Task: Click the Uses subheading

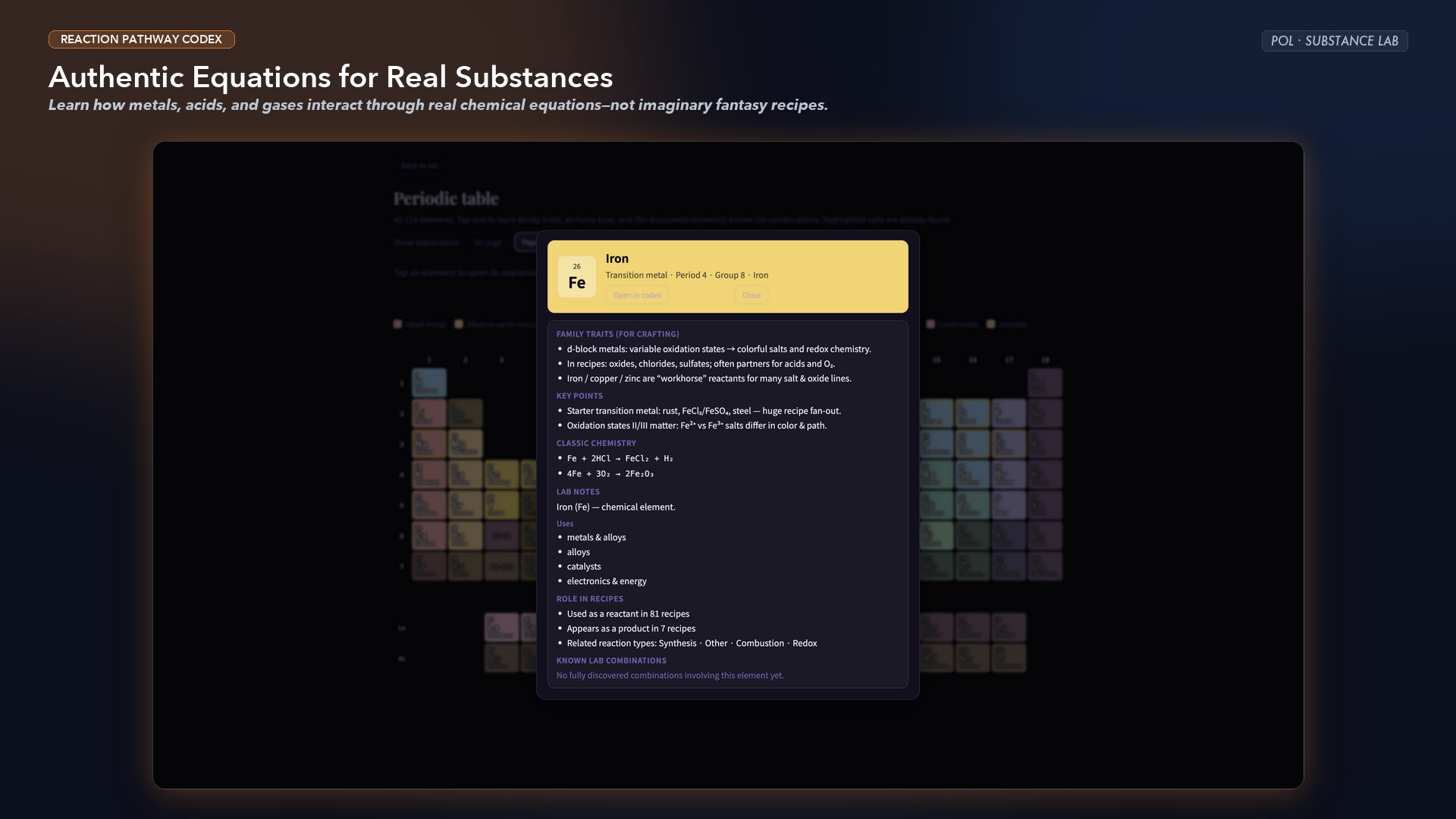Action: tap(565, 524)
